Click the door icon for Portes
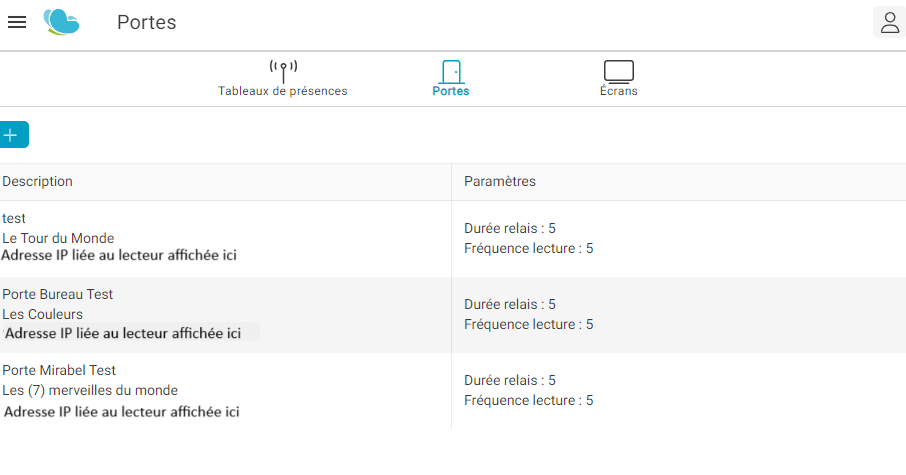 tap(451, 72)
